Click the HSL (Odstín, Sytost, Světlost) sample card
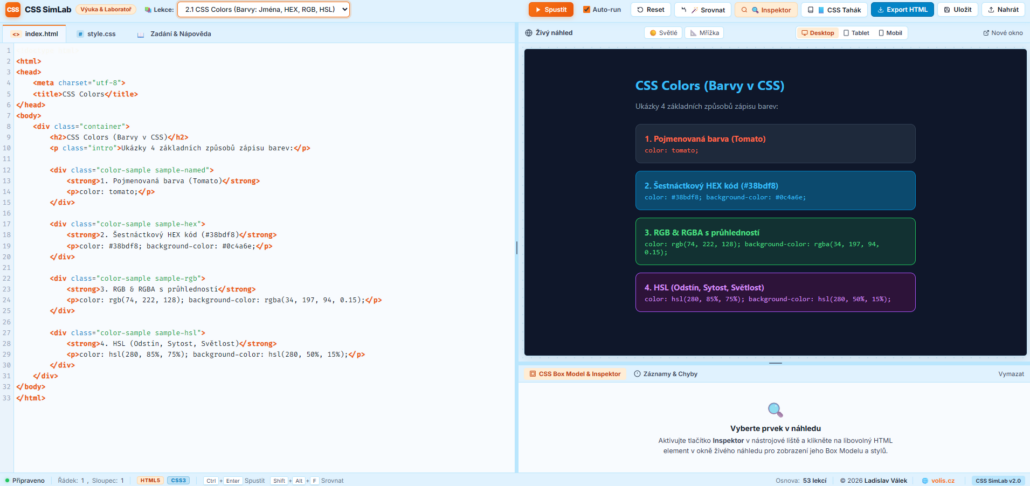The width and height of the screenshot is (1030, 486). click(x=775, y=292)
